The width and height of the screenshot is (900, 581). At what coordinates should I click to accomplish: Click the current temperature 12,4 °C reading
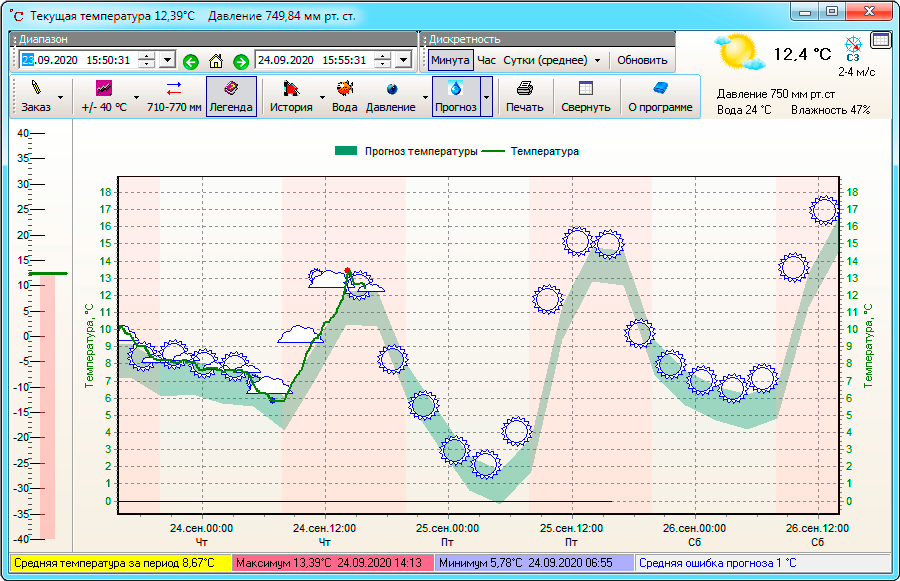point(802,54)
